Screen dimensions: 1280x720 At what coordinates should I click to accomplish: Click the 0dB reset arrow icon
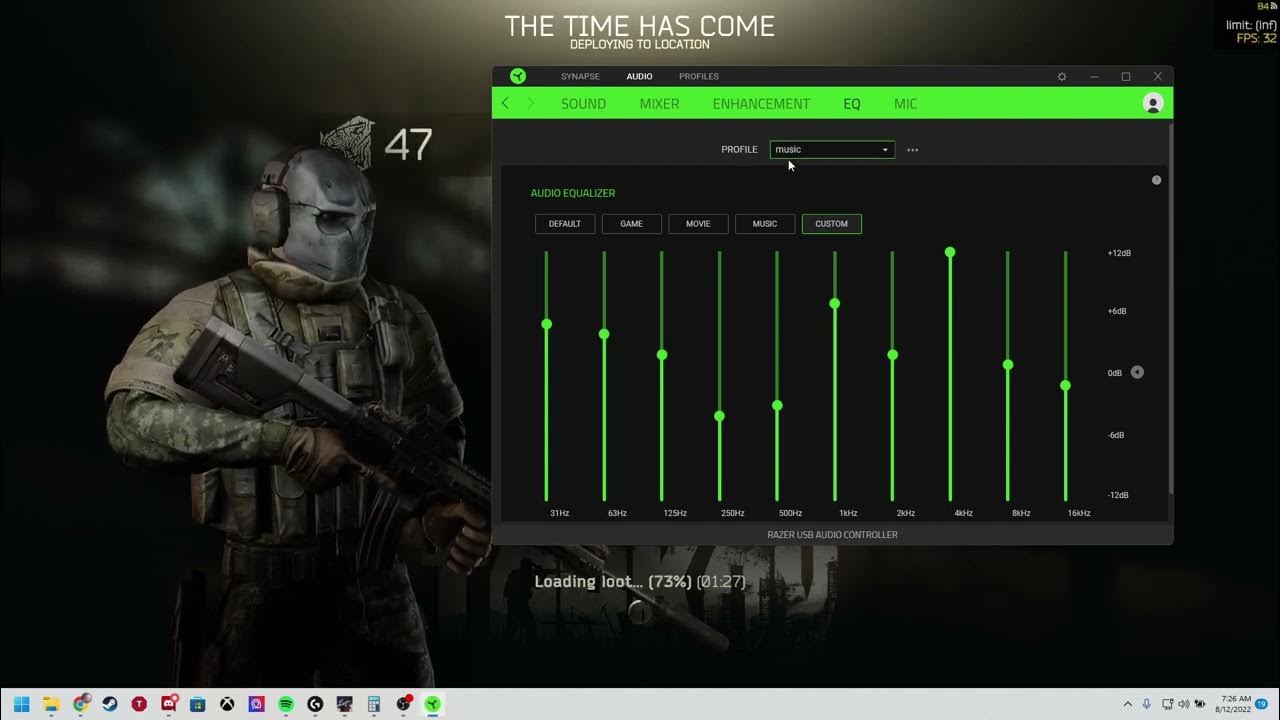(x=1137, y=372)
